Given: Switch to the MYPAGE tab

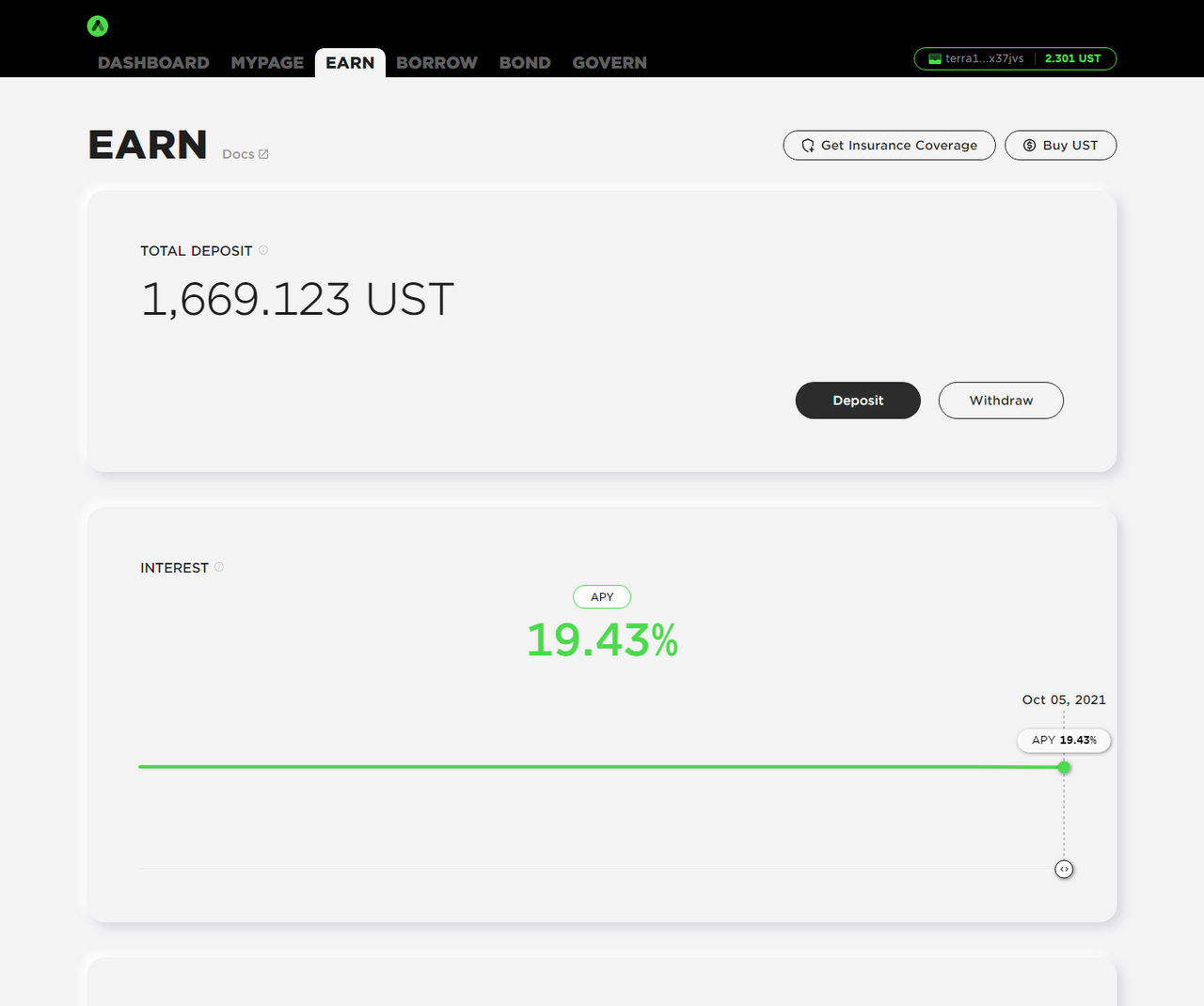Looking at the screenshot, I should pyautogui.click(x=267, y=63).
